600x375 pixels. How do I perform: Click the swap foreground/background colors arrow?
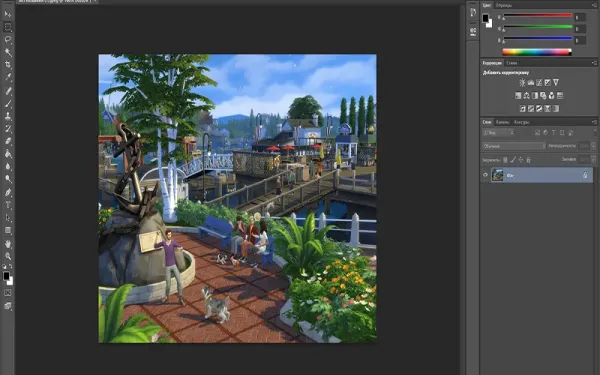point(11,266)
